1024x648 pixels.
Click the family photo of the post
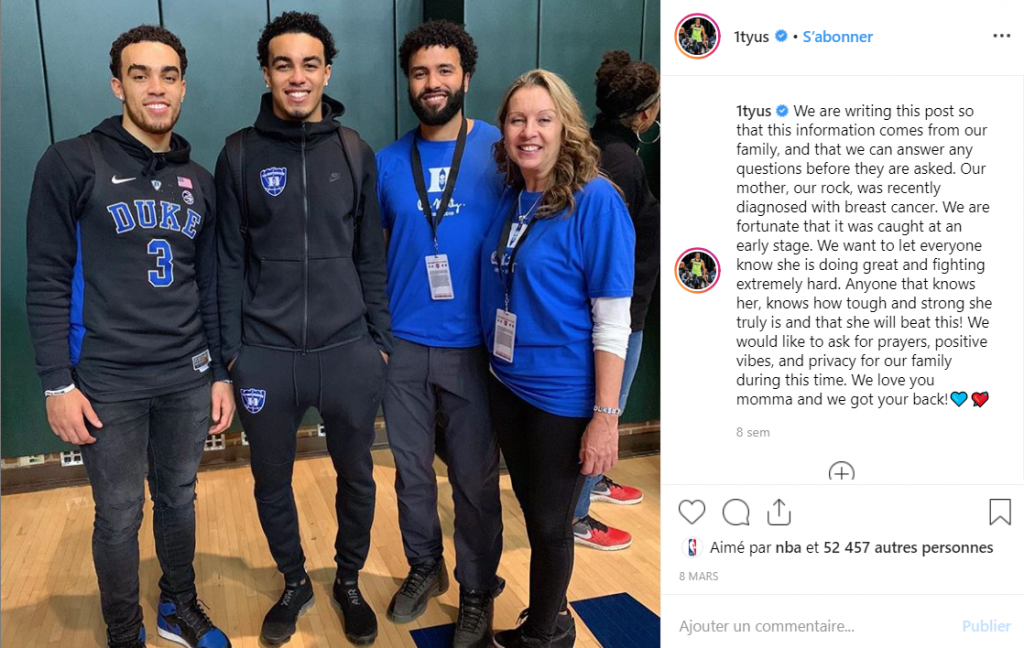pos(330,324)
